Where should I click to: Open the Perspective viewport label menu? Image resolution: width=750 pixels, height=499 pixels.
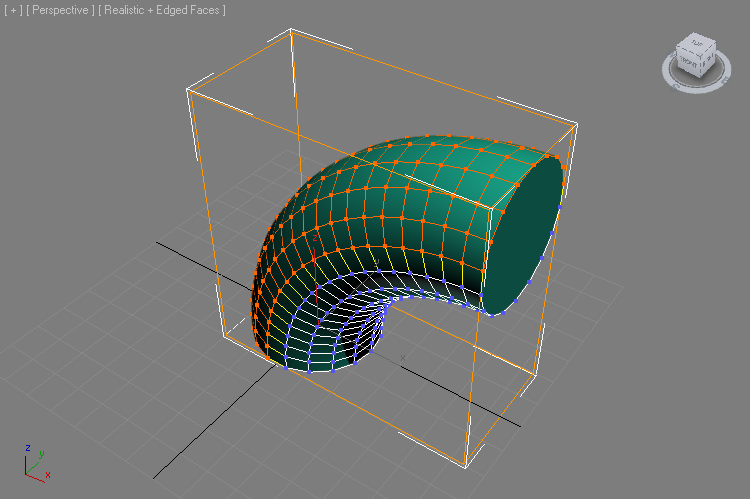coord(60,10)
